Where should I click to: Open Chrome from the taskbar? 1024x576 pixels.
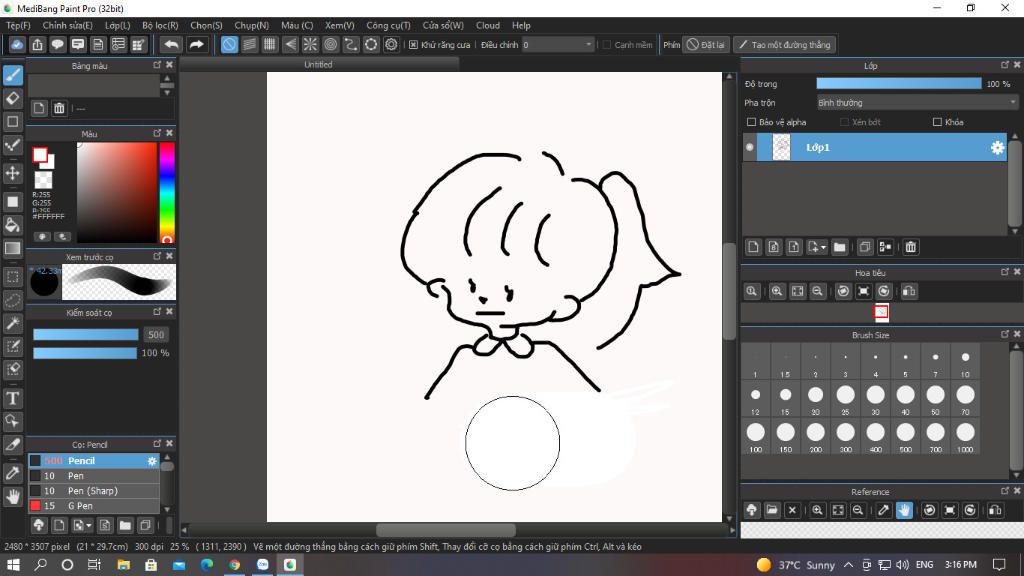[234, 564]
